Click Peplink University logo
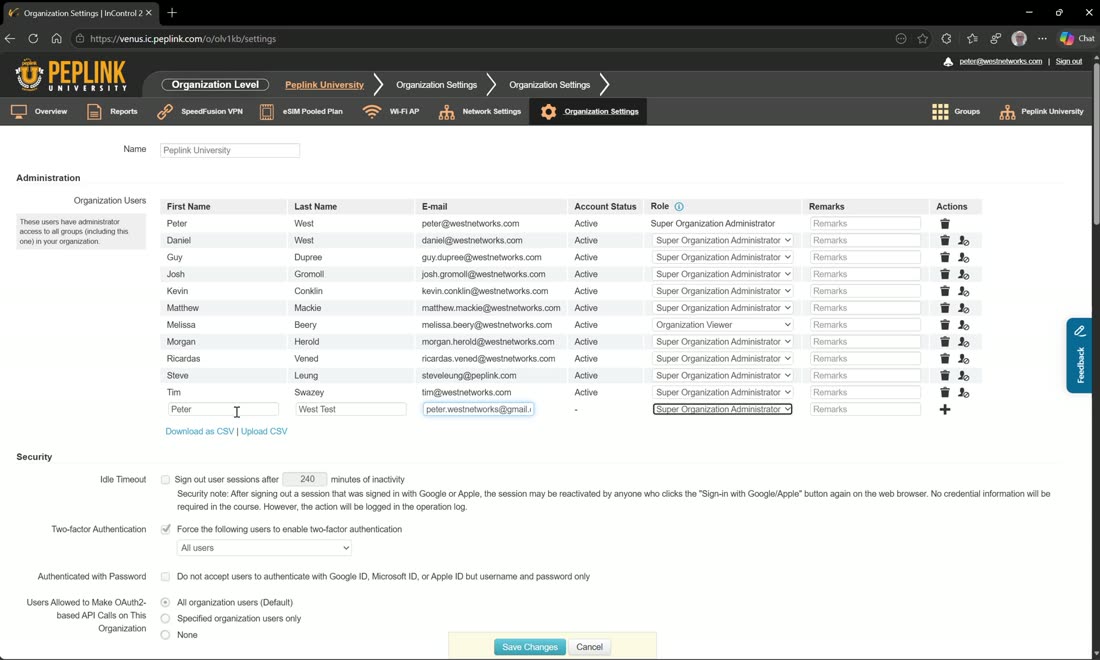The image size is (1100, 660). (x=70, y=76)
